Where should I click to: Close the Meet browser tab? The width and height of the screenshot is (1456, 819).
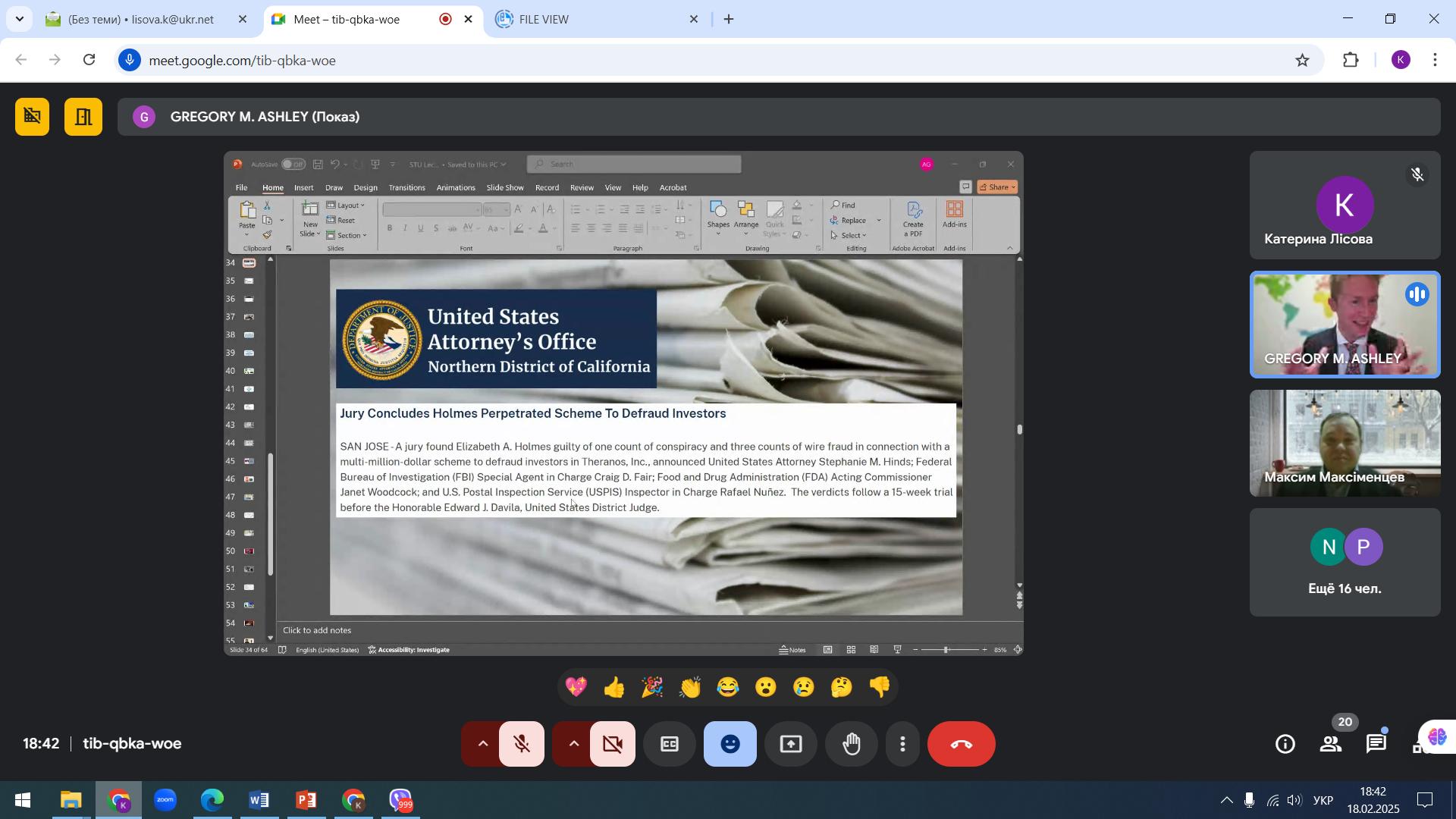469,20
